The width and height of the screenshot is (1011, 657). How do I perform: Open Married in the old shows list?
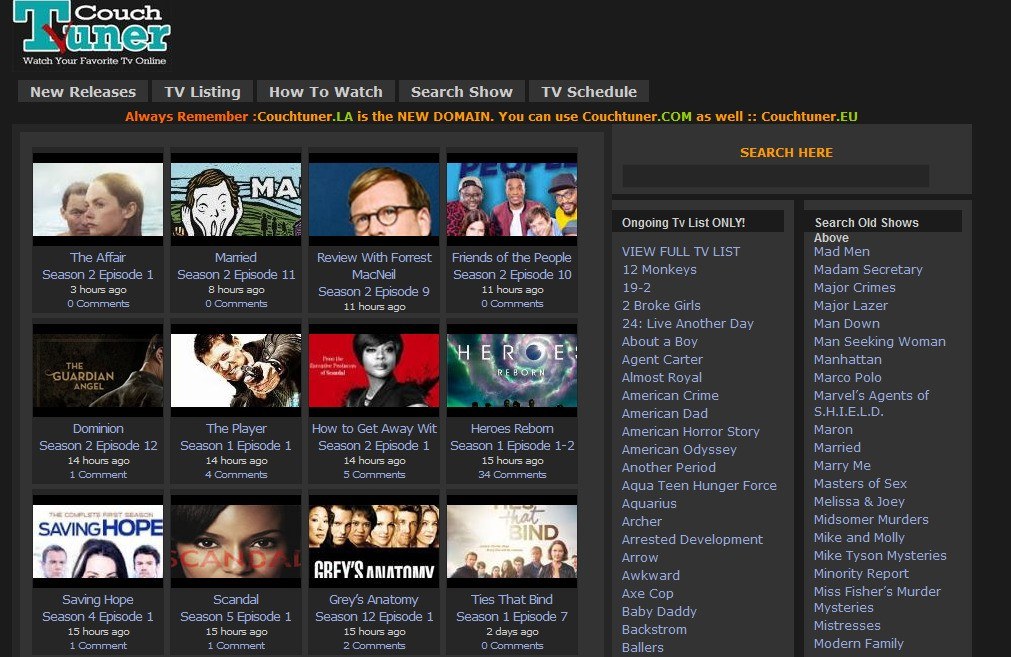click(x=837, y=447)
